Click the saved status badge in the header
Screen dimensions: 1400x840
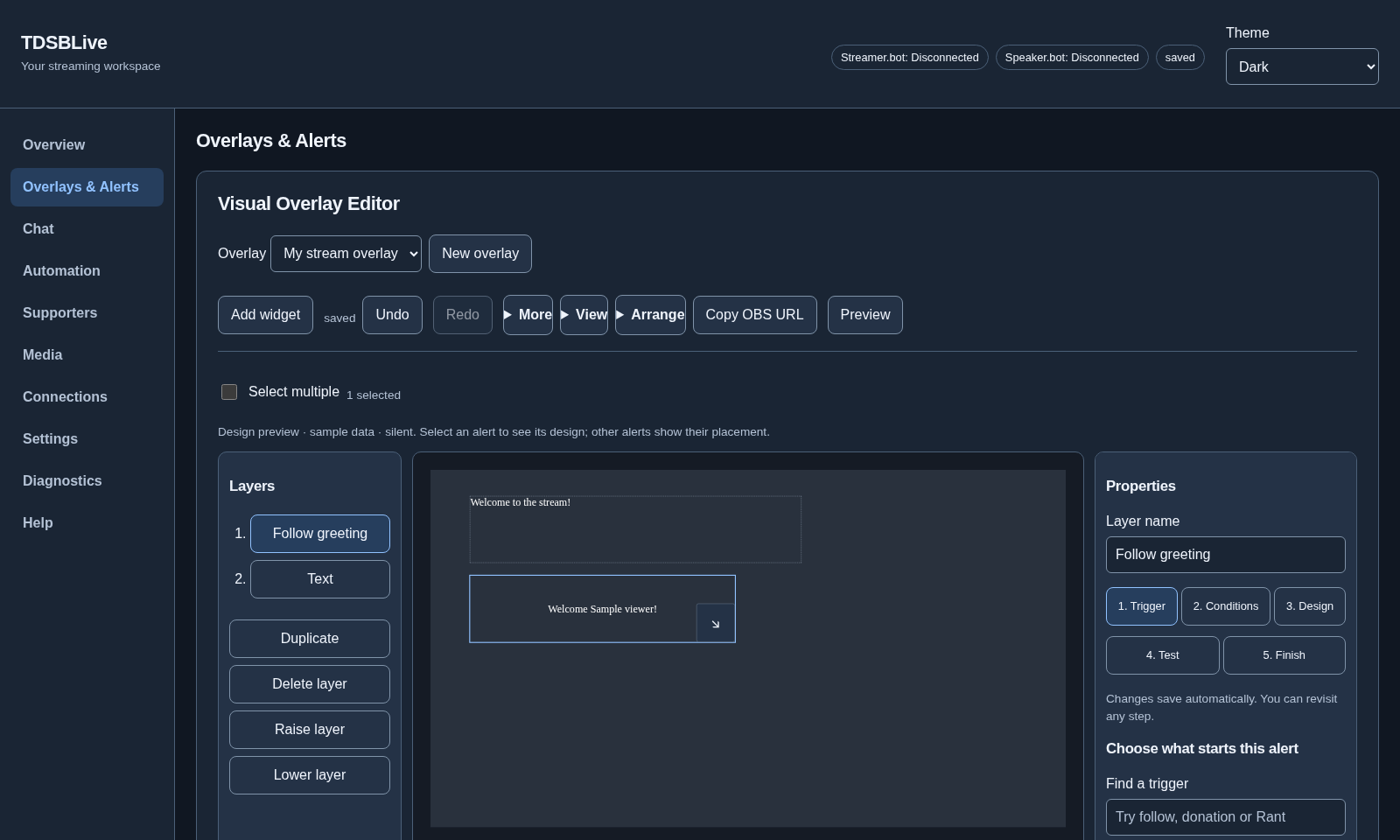[x=1180, y=58]
